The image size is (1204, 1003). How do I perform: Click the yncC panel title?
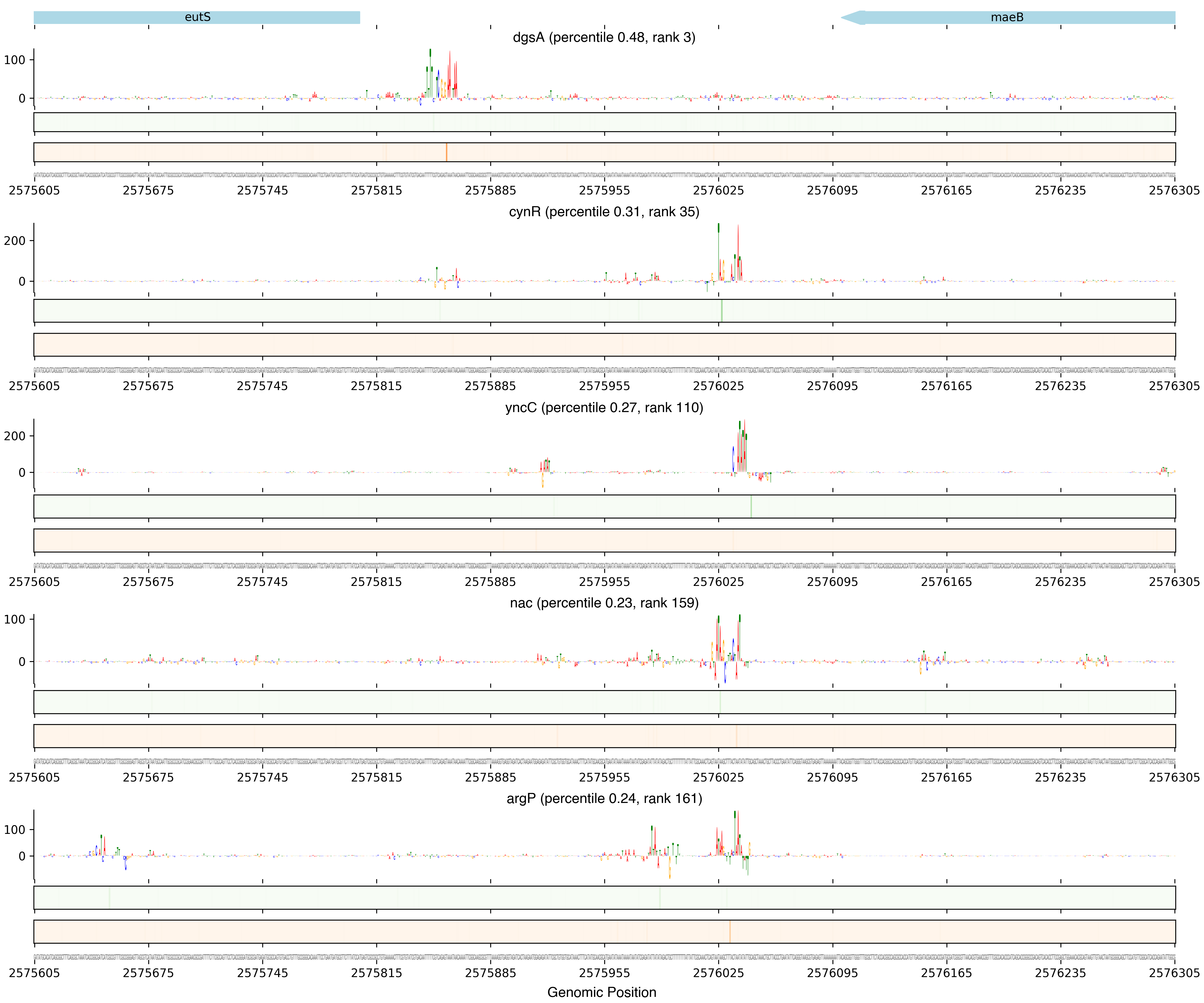[x=604, y=408]
